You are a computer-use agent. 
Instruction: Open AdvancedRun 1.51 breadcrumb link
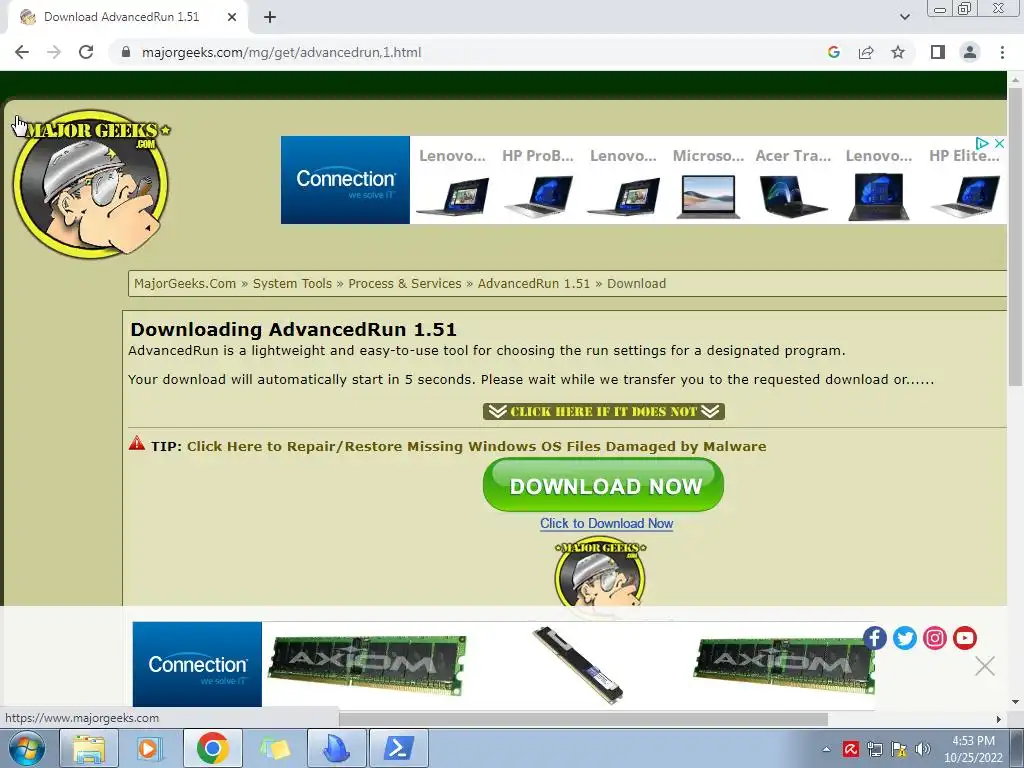[534, 283]
